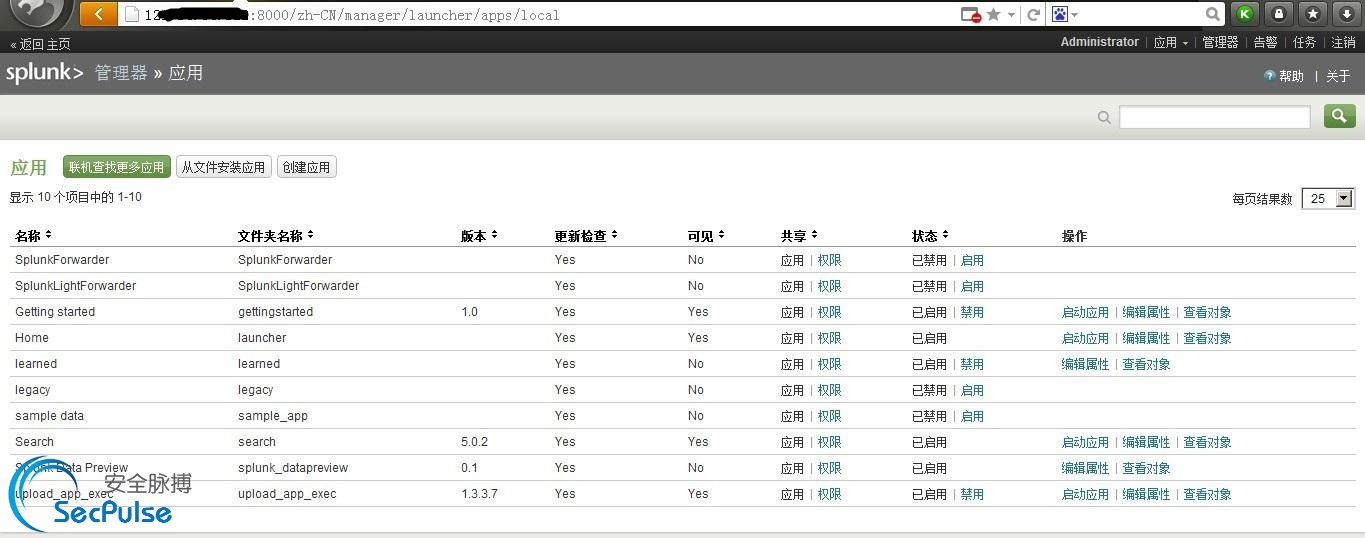This screenshot has width=1365, height=538.
Task: Expand the 应用 menu in top bar
Action: (x=1171, y=42)
